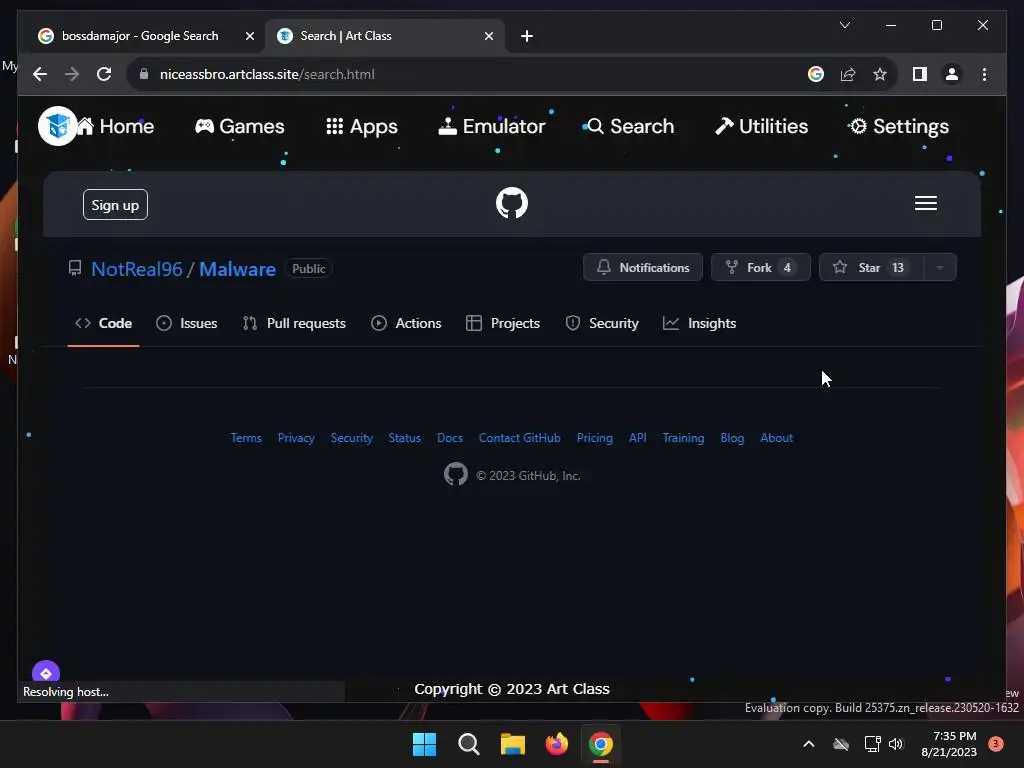The image size is (1024, 768).
Task: View site info via lock icon
Action: (x=144, y=74)
